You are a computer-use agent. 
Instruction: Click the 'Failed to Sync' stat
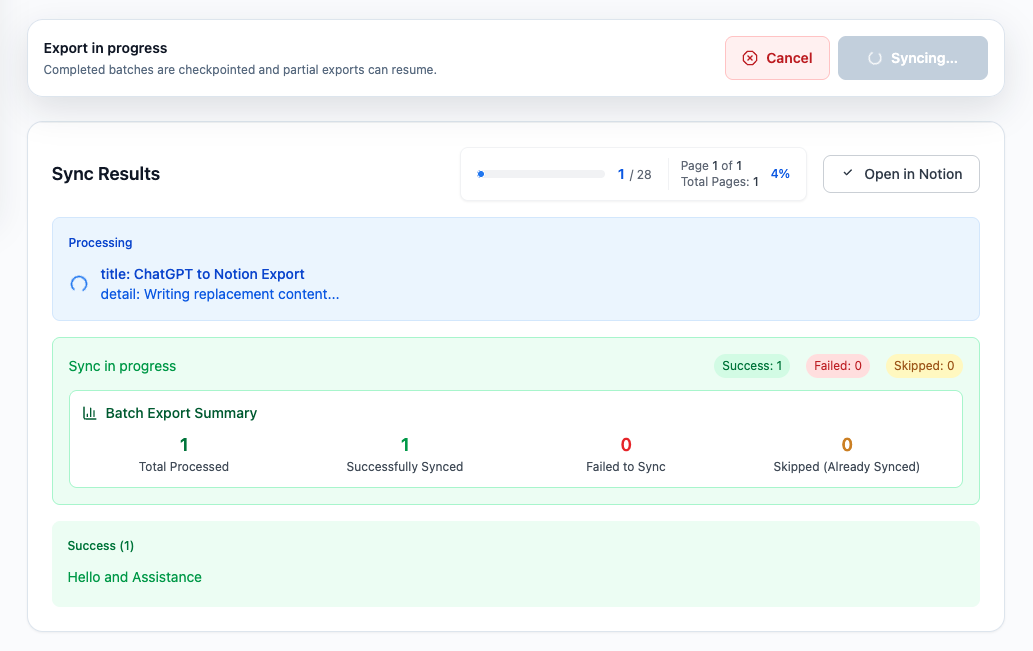(x=626, y=455)
